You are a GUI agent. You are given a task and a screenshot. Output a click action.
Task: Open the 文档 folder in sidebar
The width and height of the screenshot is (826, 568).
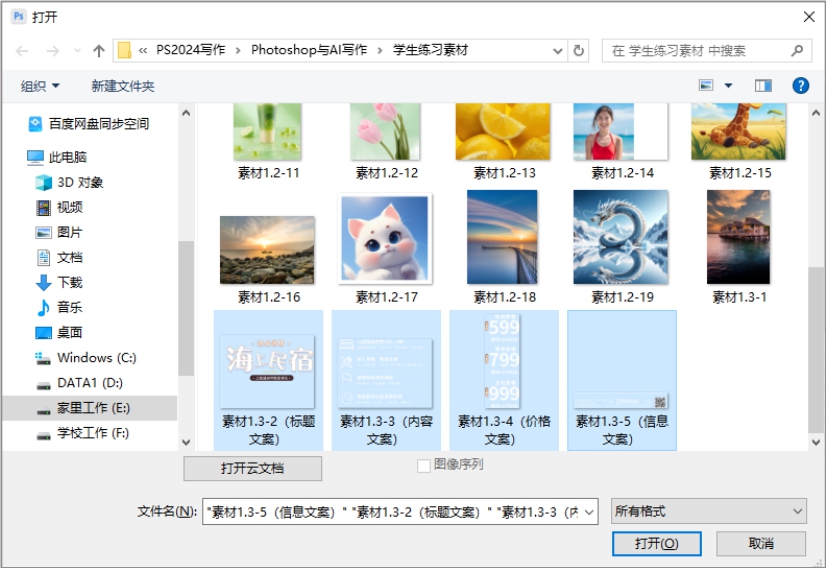pyautogui.click(x=59, y=257)
